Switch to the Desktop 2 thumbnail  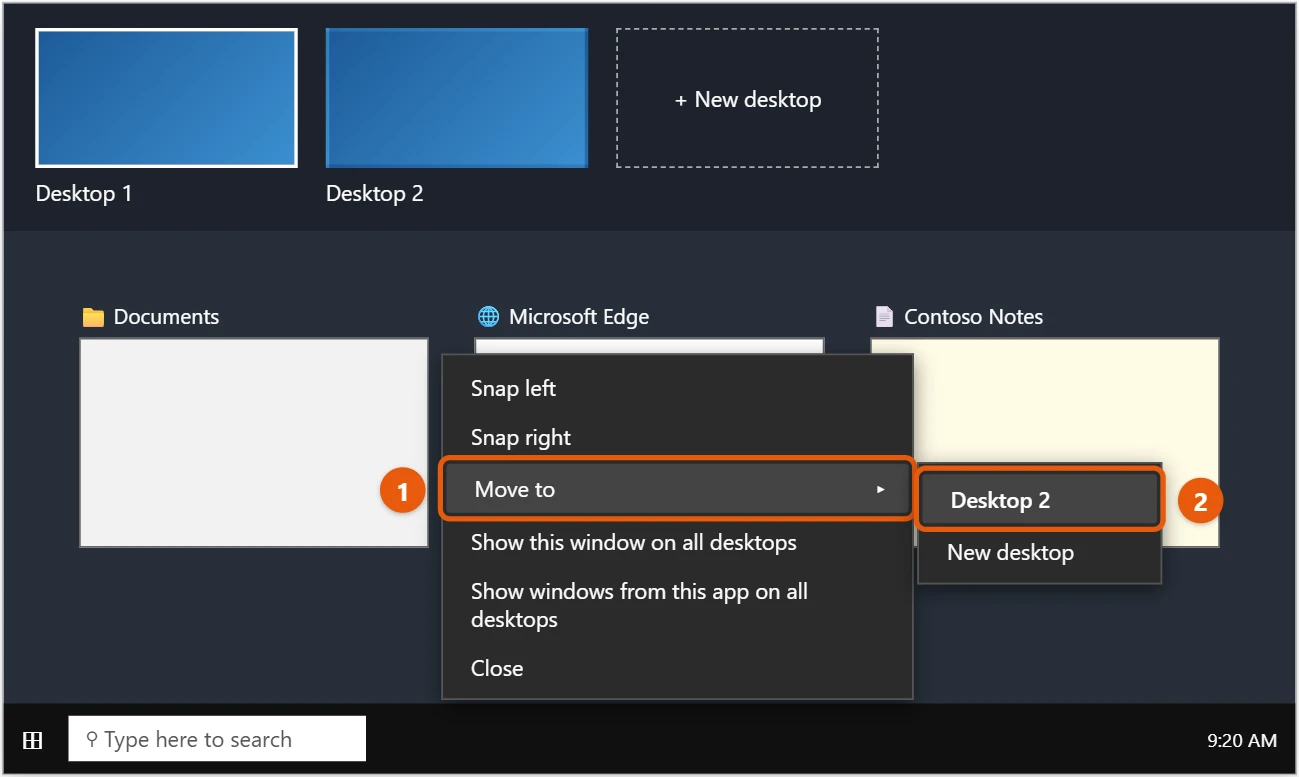[457, 98]
